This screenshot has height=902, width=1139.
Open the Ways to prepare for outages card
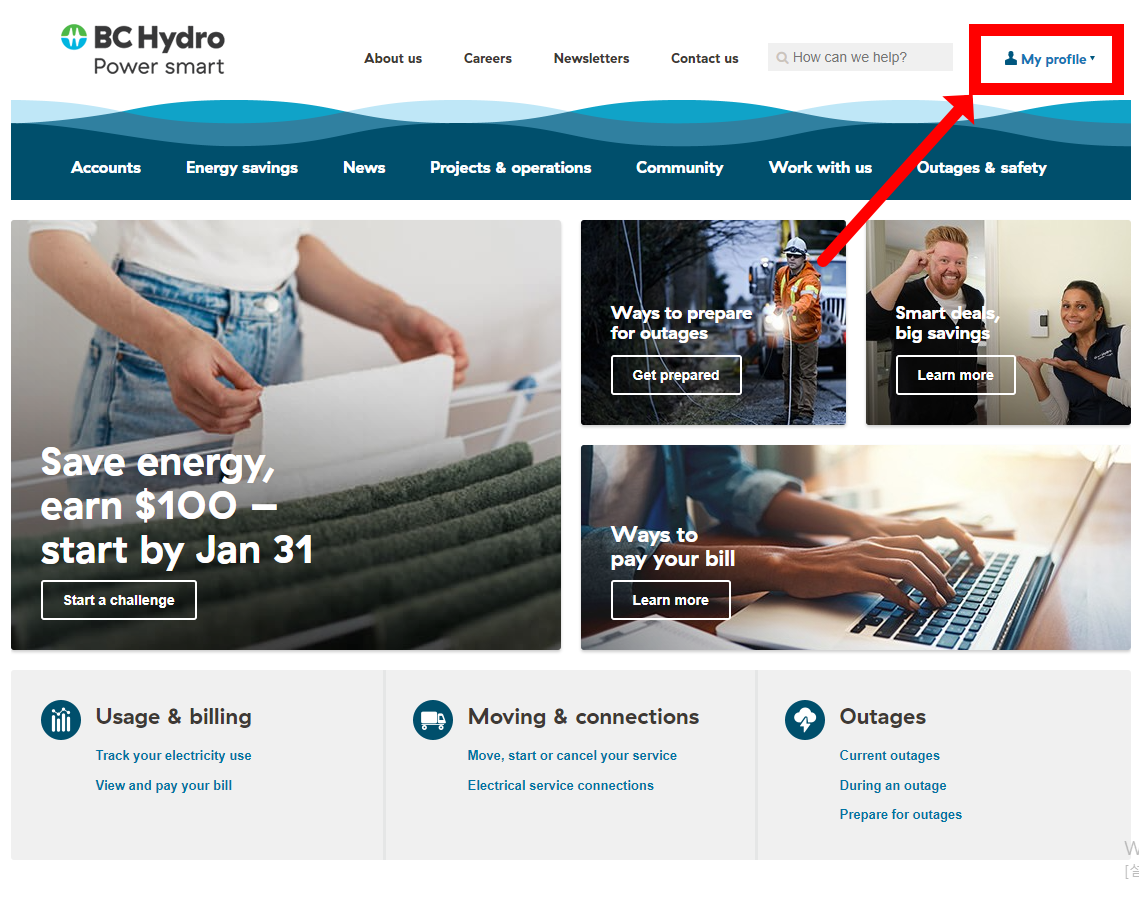tap(713, 322)
